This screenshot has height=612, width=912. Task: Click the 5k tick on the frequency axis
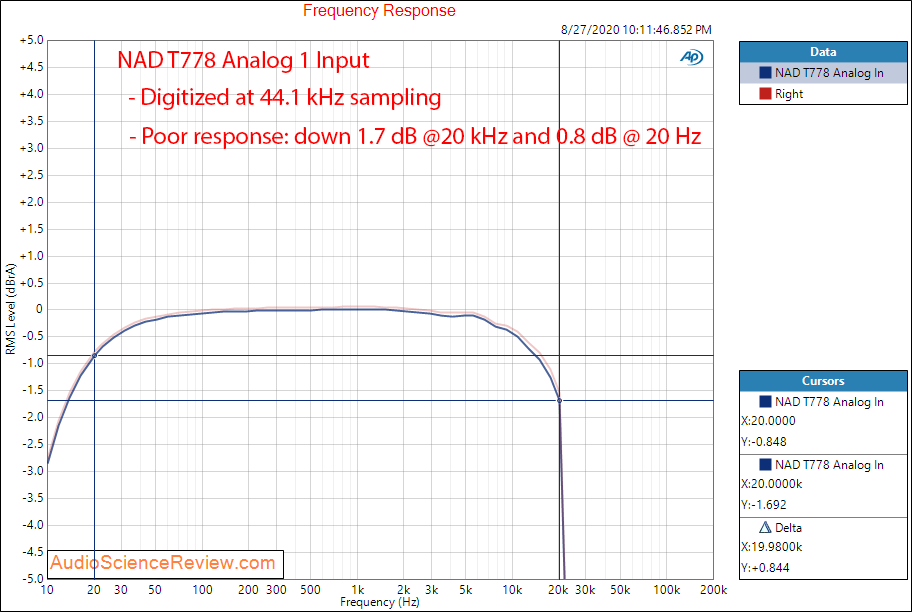(x=465, y=590)
